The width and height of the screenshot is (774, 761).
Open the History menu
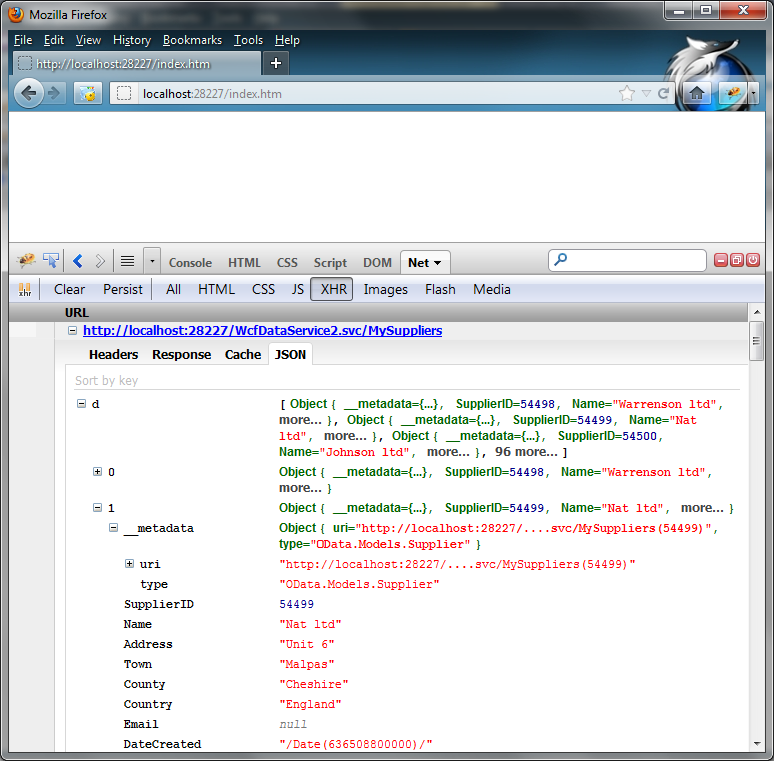point(132,40)
